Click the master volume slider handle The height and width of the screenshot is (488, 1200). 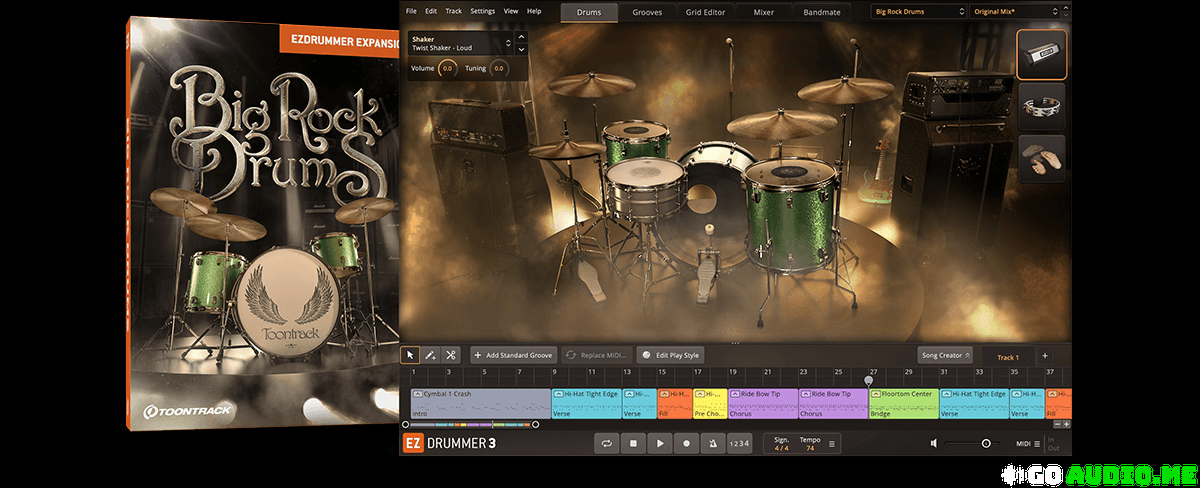(986, 443)
